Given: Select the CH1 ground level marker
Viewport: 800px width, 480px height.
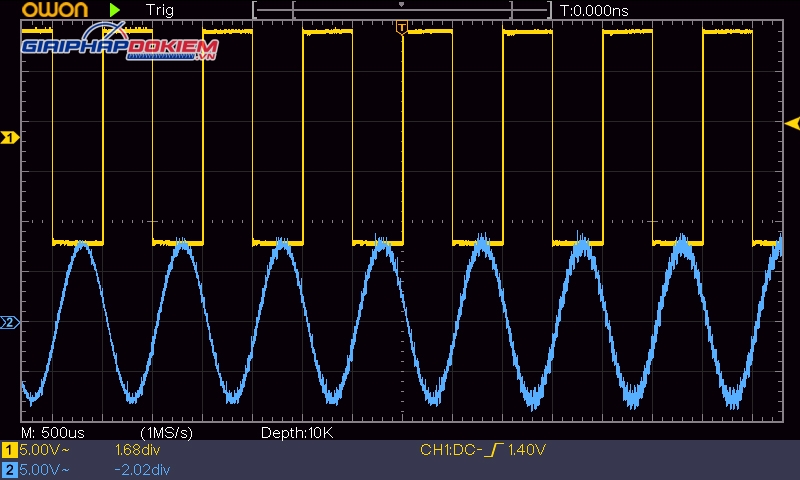Looking at the screenshot, I should pyautogui.click(x=10, y=138).
